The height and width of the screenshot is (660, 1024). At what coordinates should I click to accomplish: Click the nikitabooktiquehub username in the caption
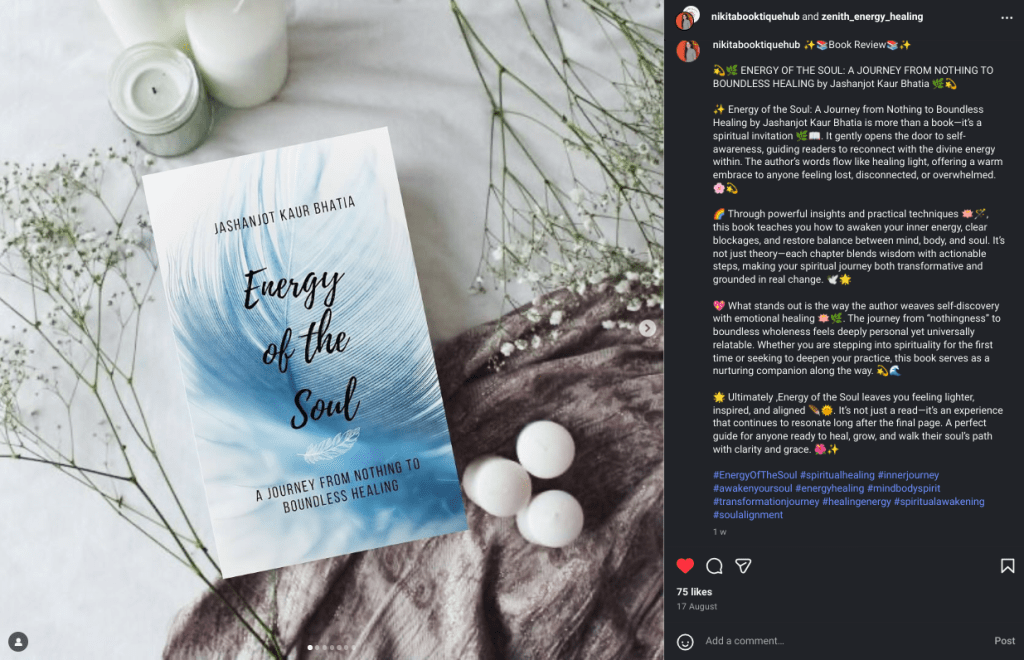tap(756, 44)
